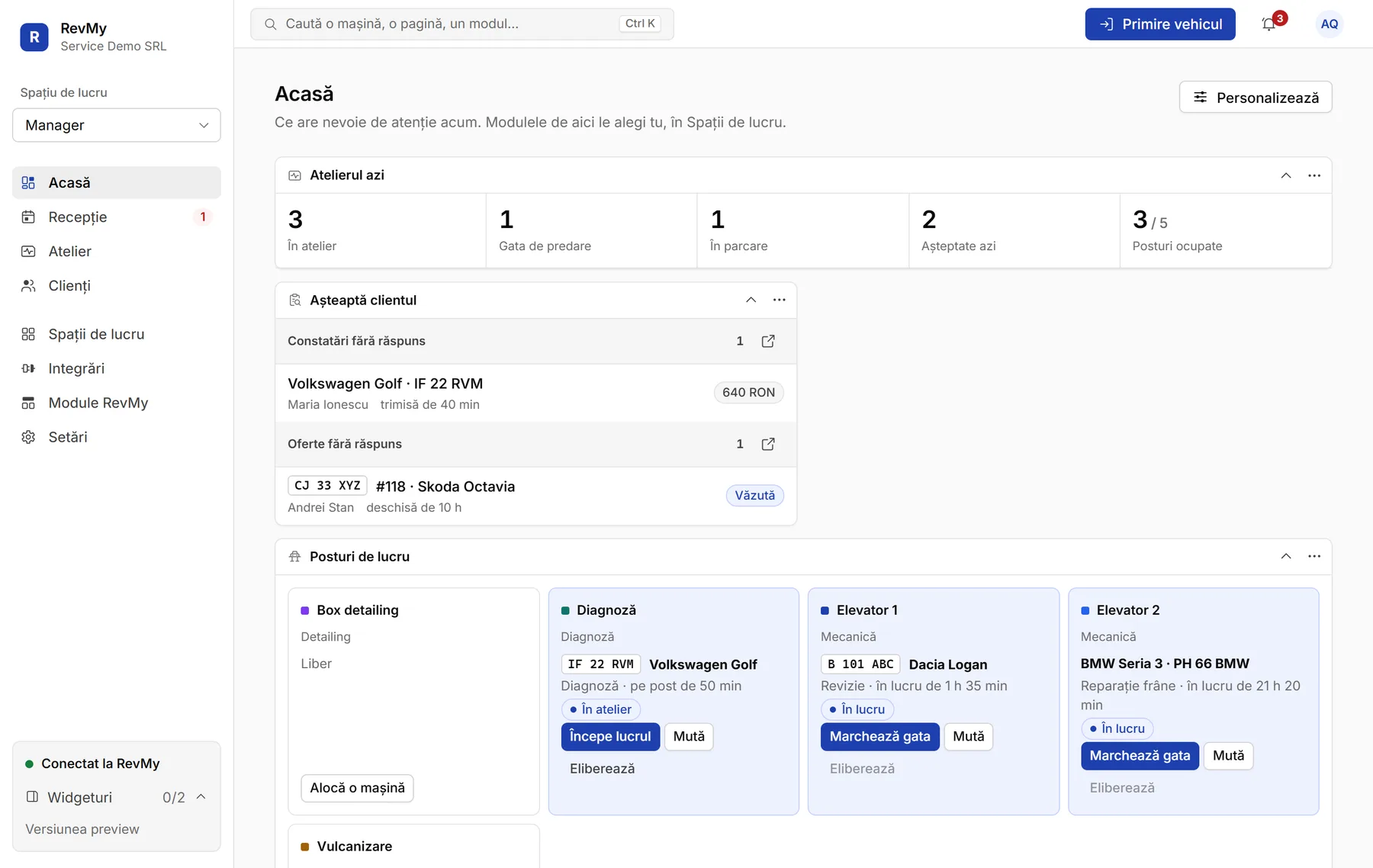Image resolution: width=1373 pixels, height=868 pixels.
Task: Open Spații de lucru in sidebar
Action: 117,334
